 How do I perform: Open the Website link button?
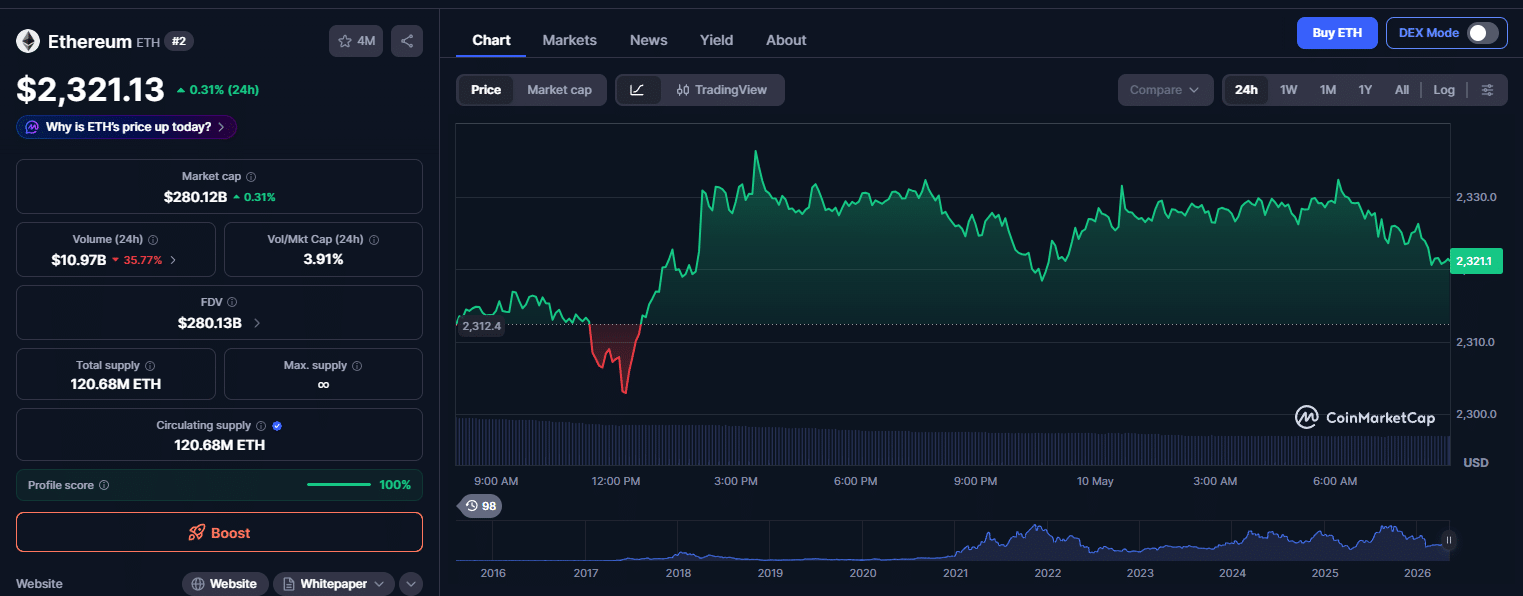[224, 584]
